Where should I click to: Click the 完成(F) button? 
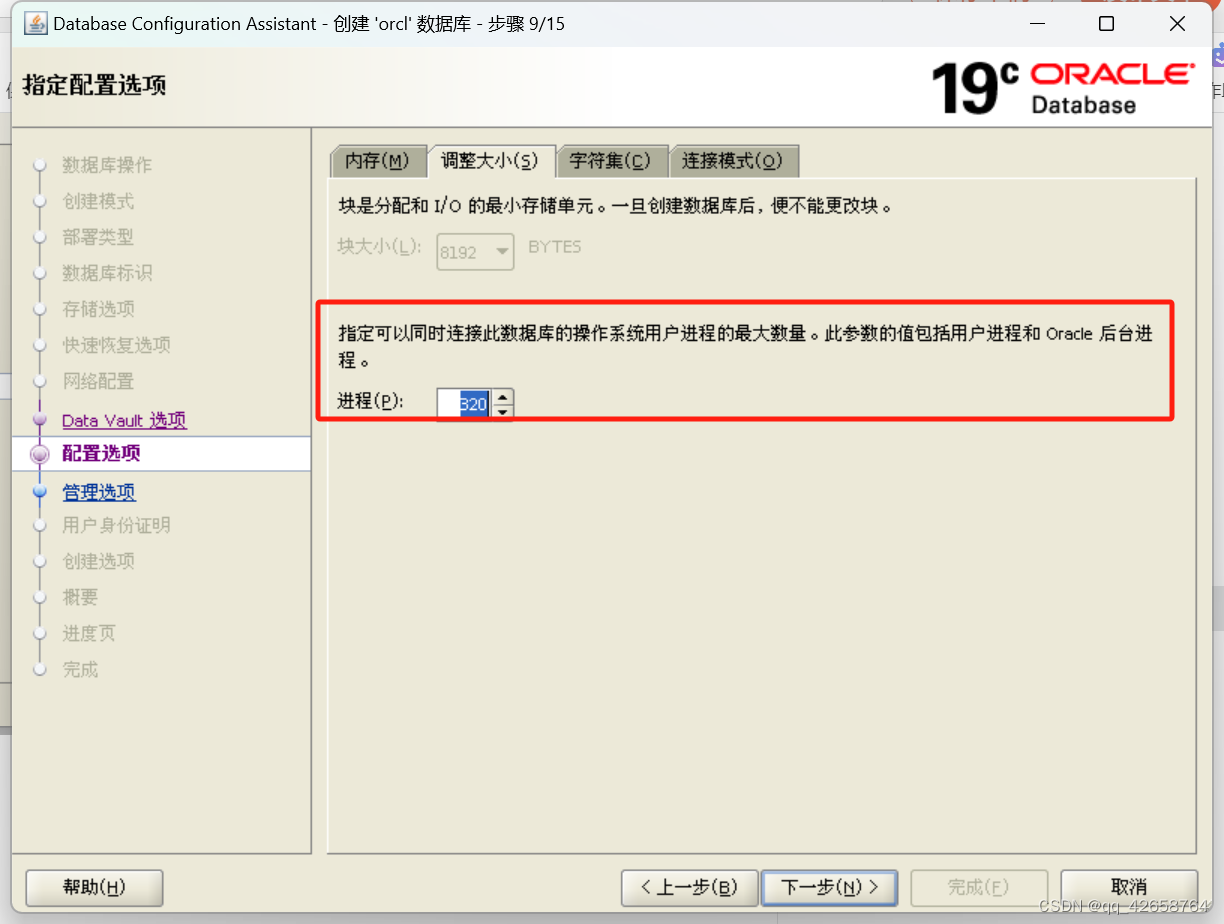coord(978,887)
